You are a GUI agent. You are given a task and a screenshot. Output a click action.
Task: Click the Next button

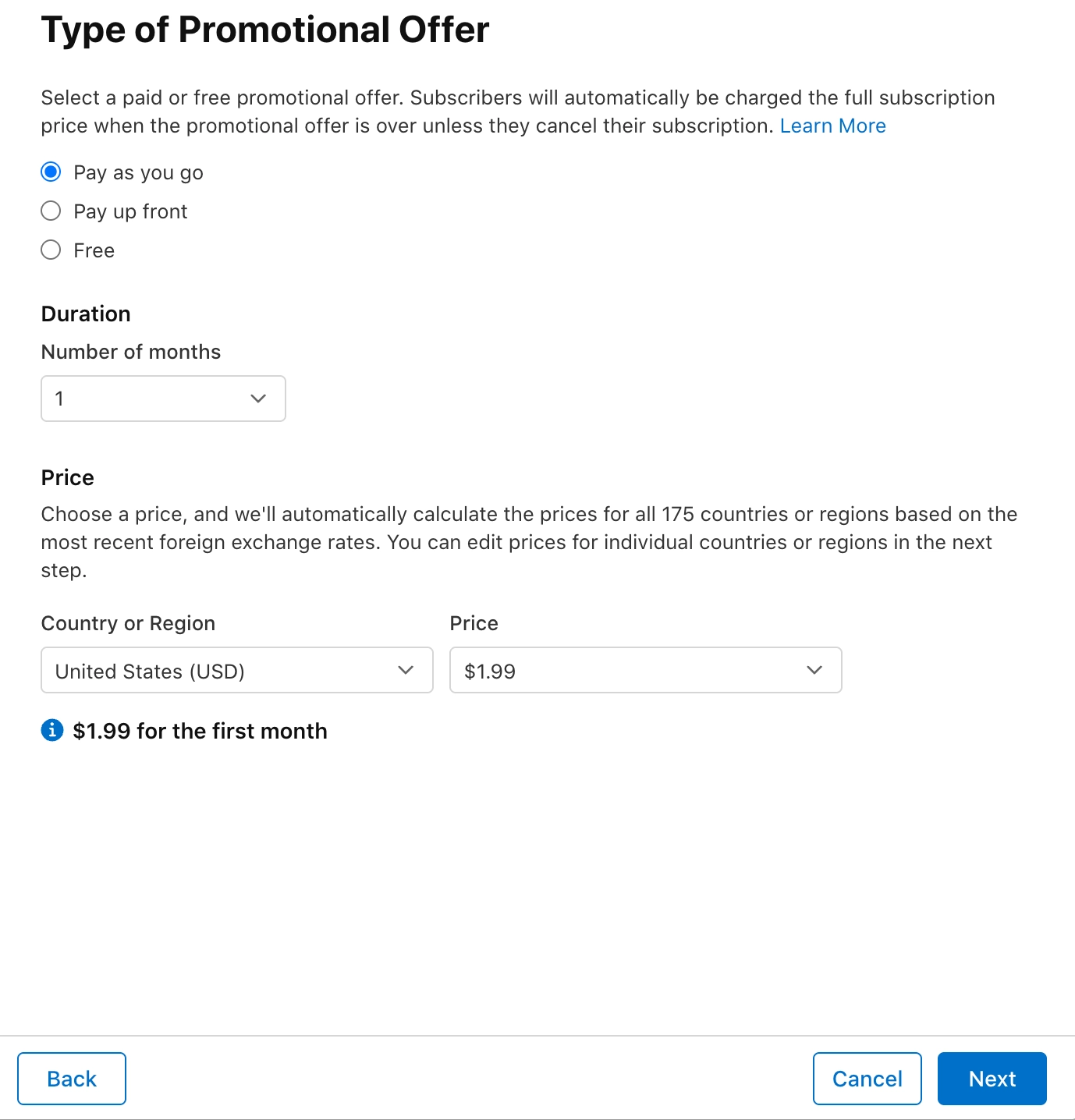[x=992, y=1079]
